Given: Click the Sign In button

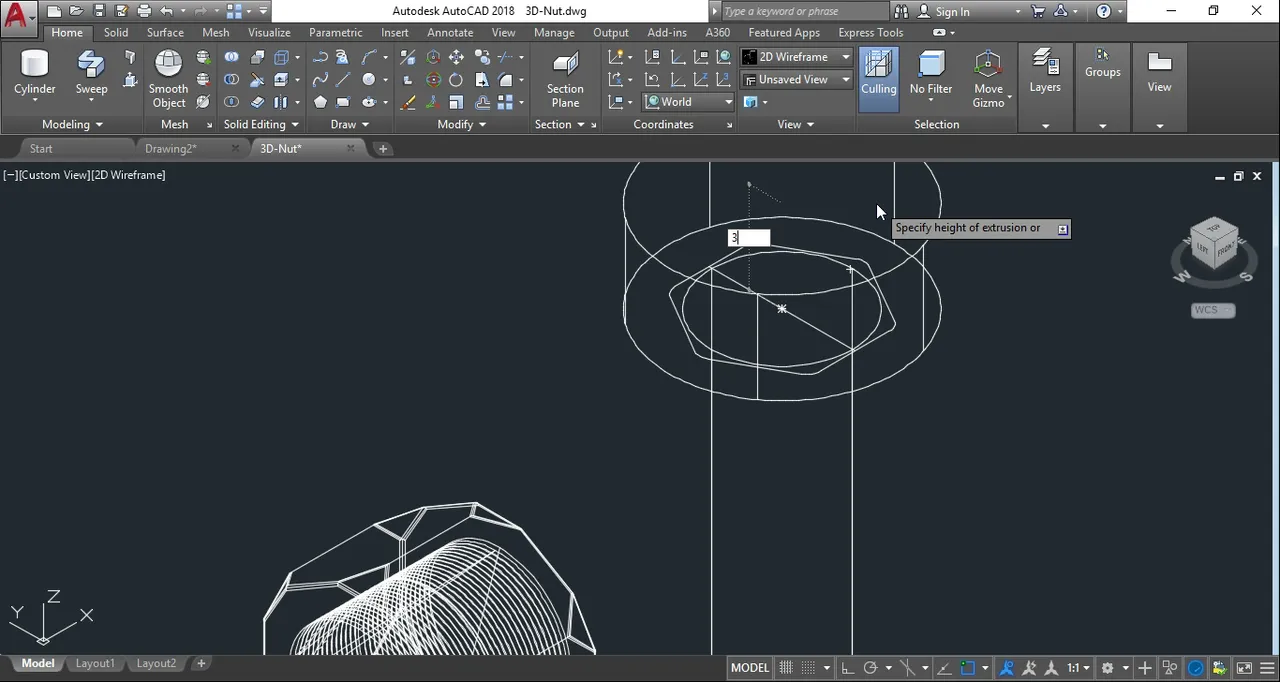Looking at the screenshot, I should pos(952,11).
